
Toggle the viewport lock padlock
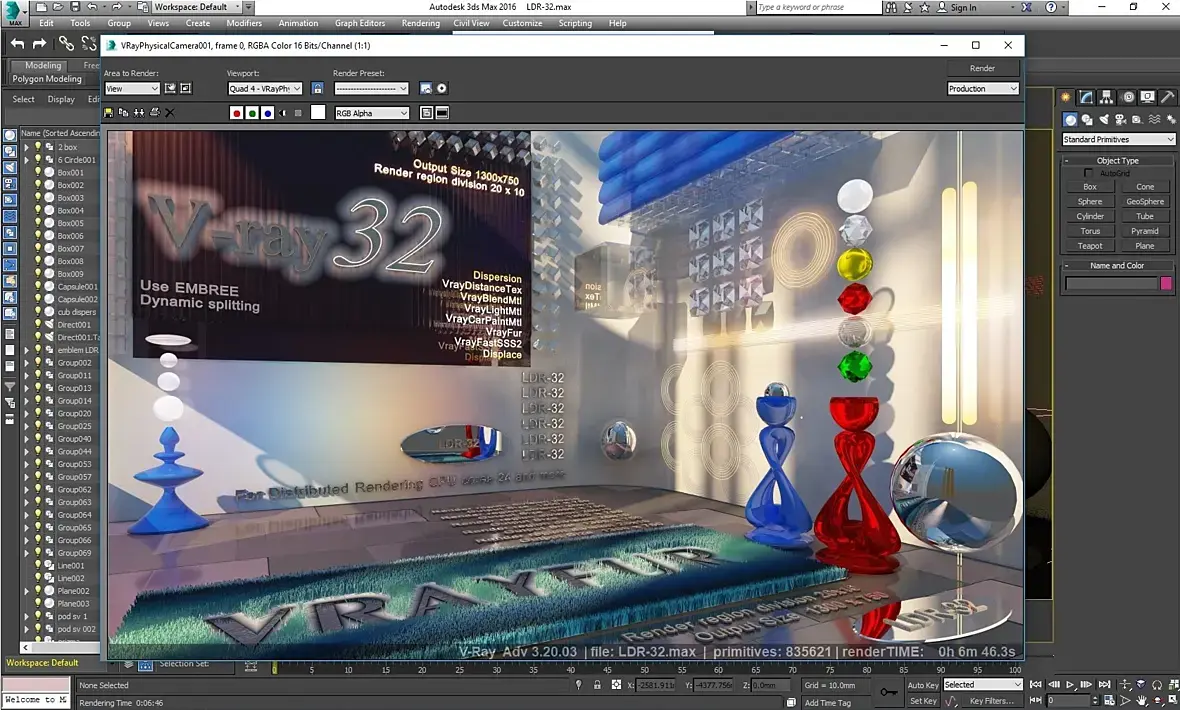click(x=318, y=89)
